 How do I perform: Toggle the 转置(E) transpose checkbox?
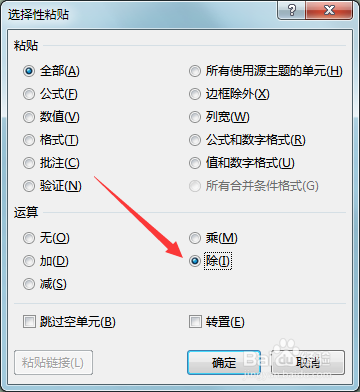coord(217,322)
